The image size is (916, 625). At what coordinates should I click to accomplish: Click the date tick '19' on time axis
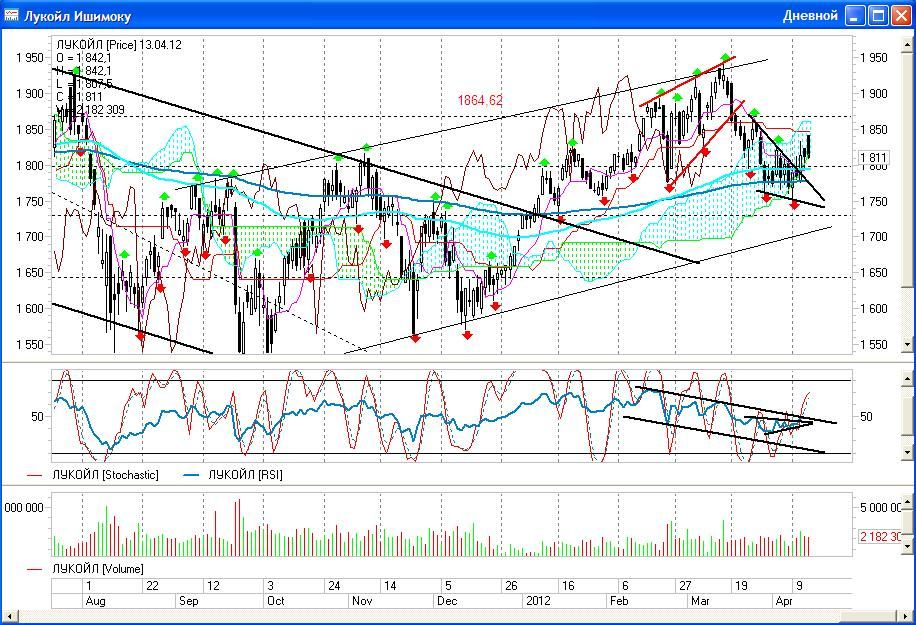coord(741,586)
